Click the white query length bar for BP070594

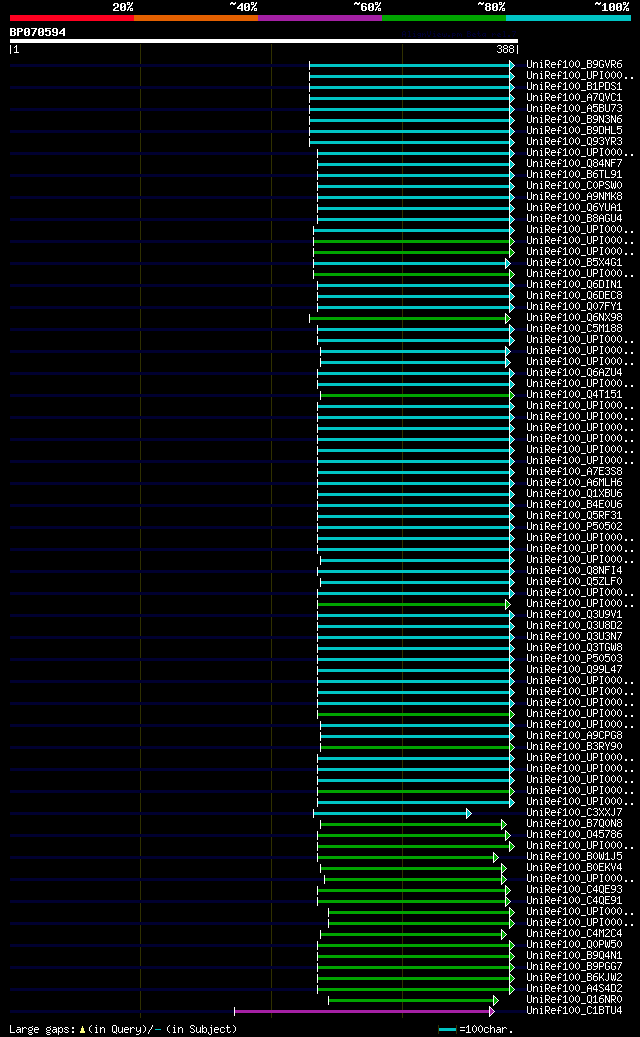264,41
